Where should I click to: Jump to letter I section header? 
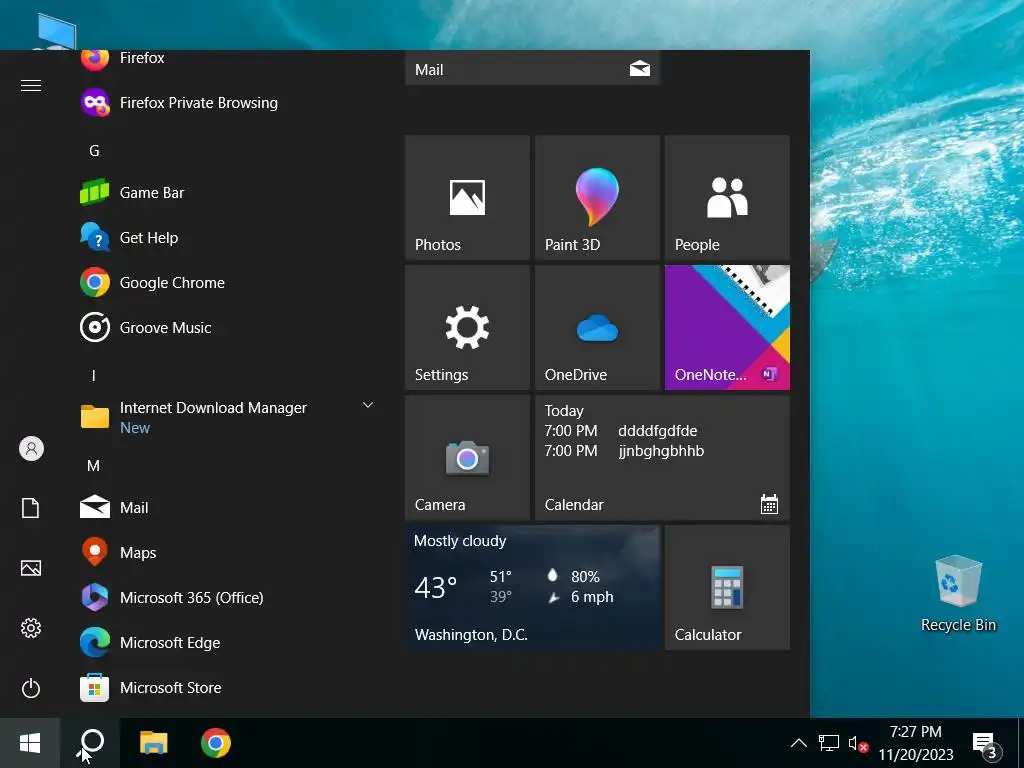click(x=94, y=376)
